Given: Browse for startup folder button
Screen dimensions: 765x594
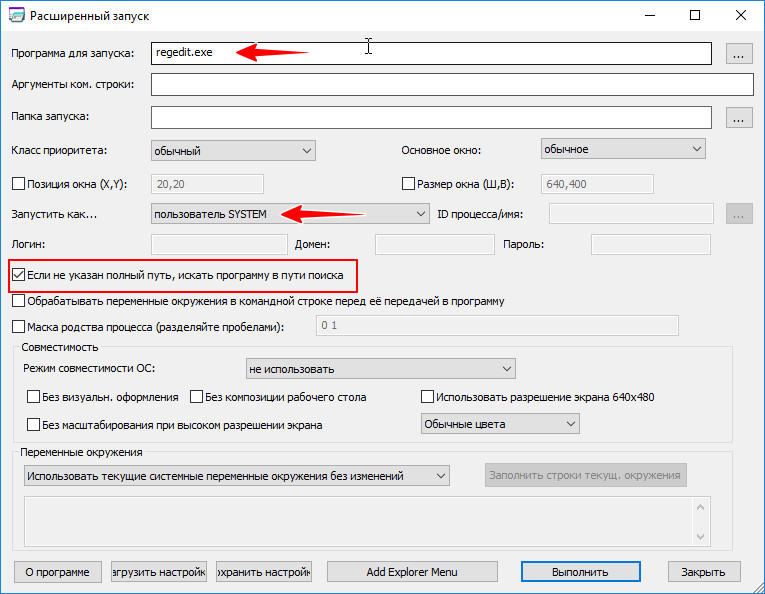Looking at the screenshot, I should click(739, 118).
